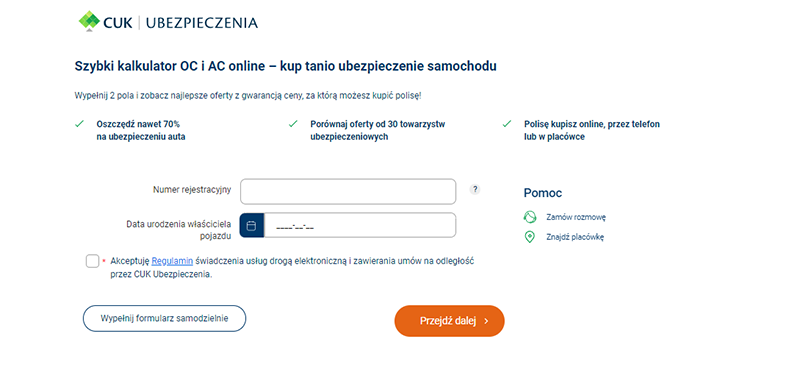Click the headset icon beside Zamów rozmowę

(530, 217)
